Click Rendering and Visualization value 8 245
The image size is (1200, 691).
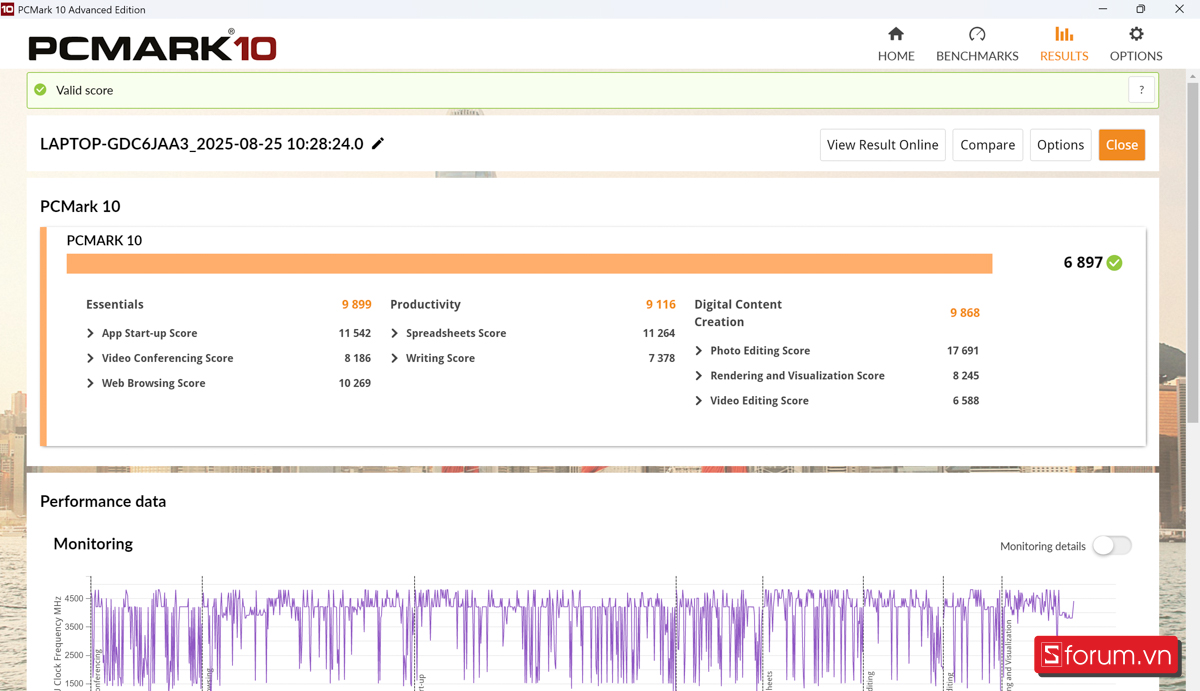(966, 376)
